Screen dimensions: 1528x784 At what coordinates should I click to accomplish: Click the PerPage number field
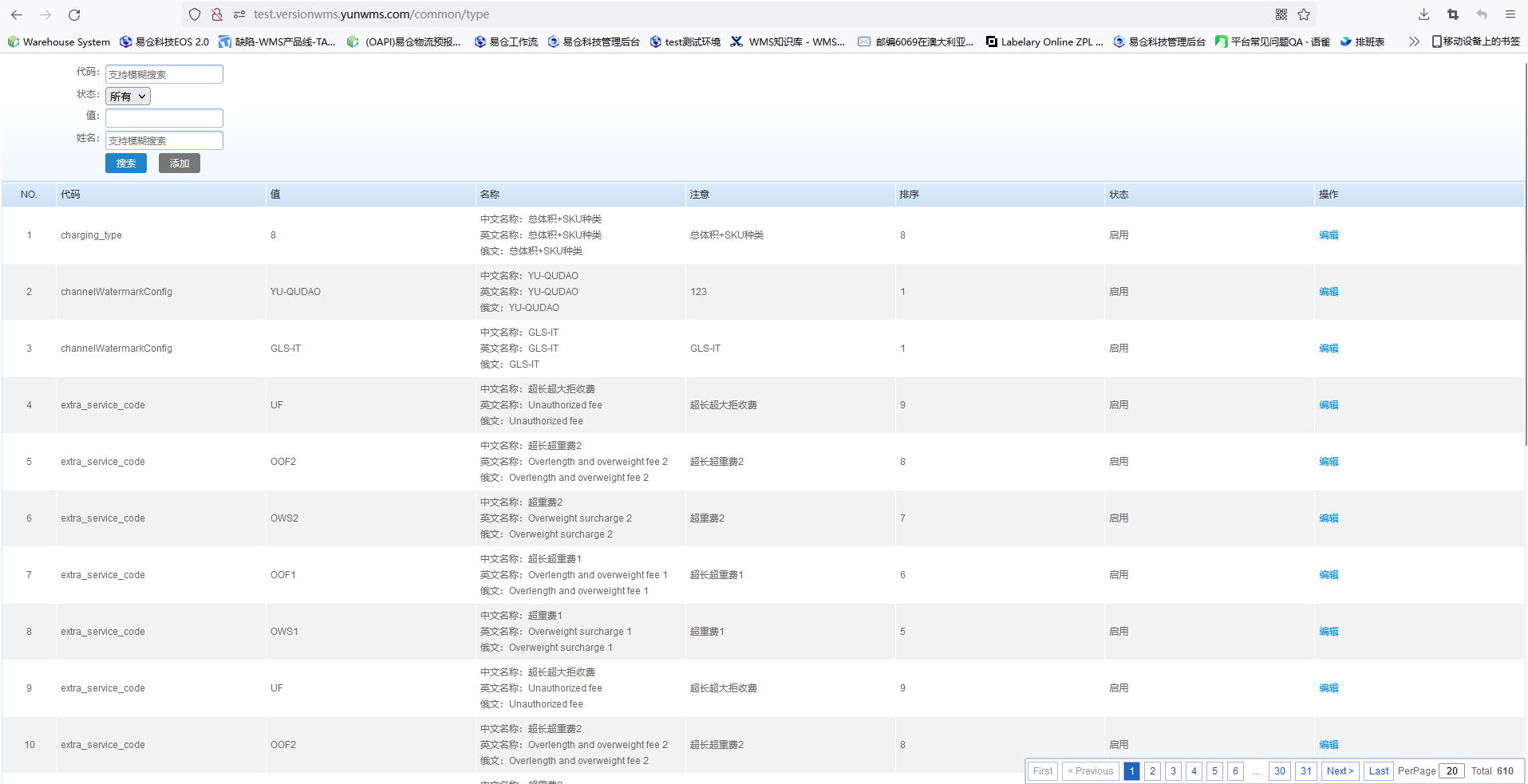tap(1451, 771)
